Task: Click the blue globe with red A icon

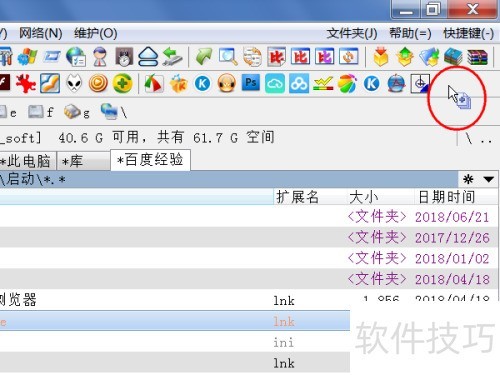Action: [x=396, y=83]
